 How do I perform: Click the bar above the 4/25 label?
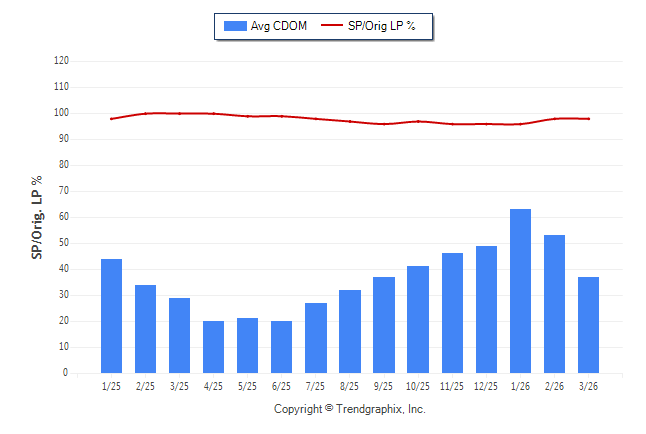coord(214,347)
